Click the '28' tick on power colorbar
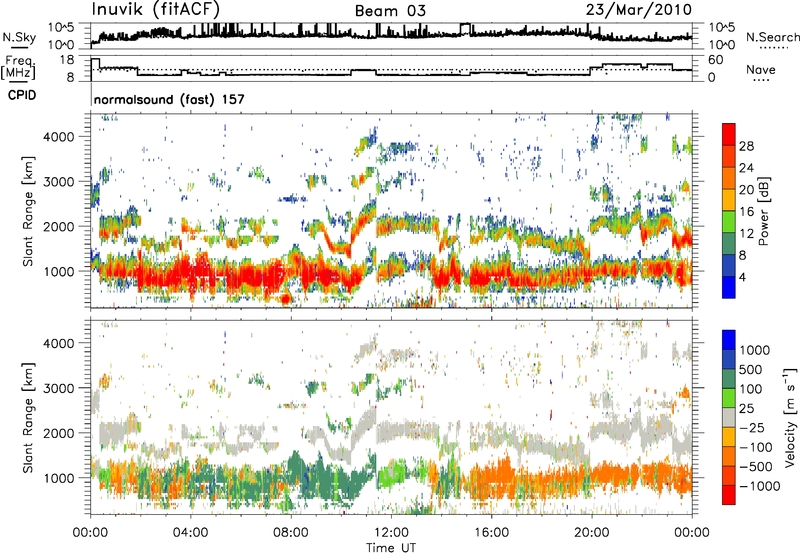This screenshot has height=554, width=800. [746, 146]
